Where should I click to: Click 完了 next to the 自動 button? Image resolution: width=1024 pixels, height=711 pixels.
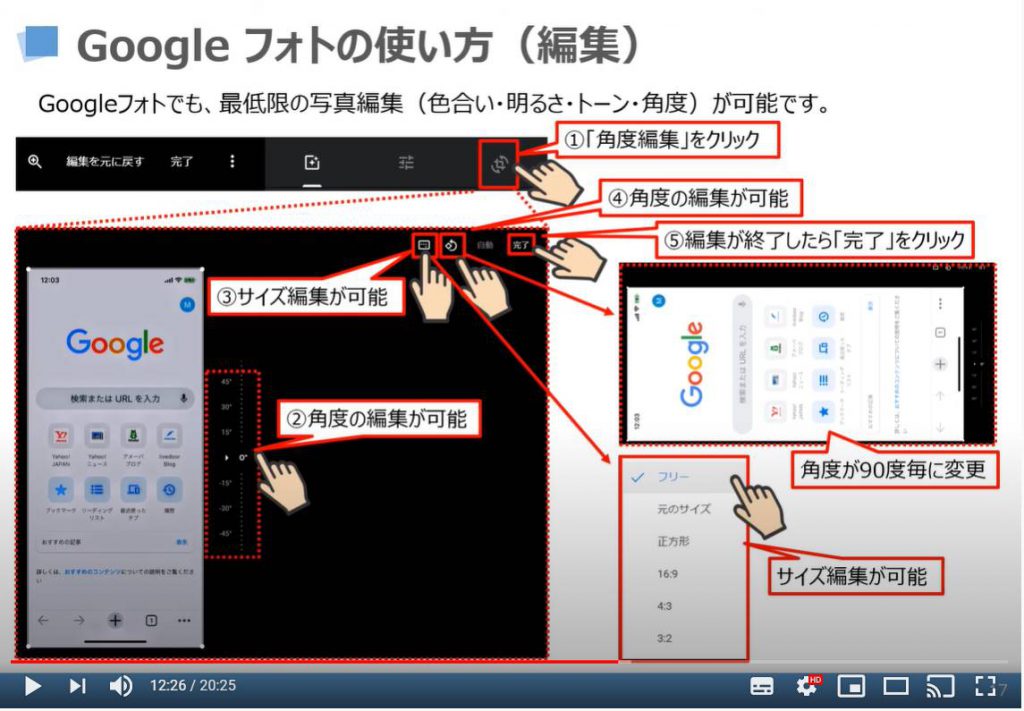tap(520, 245)
